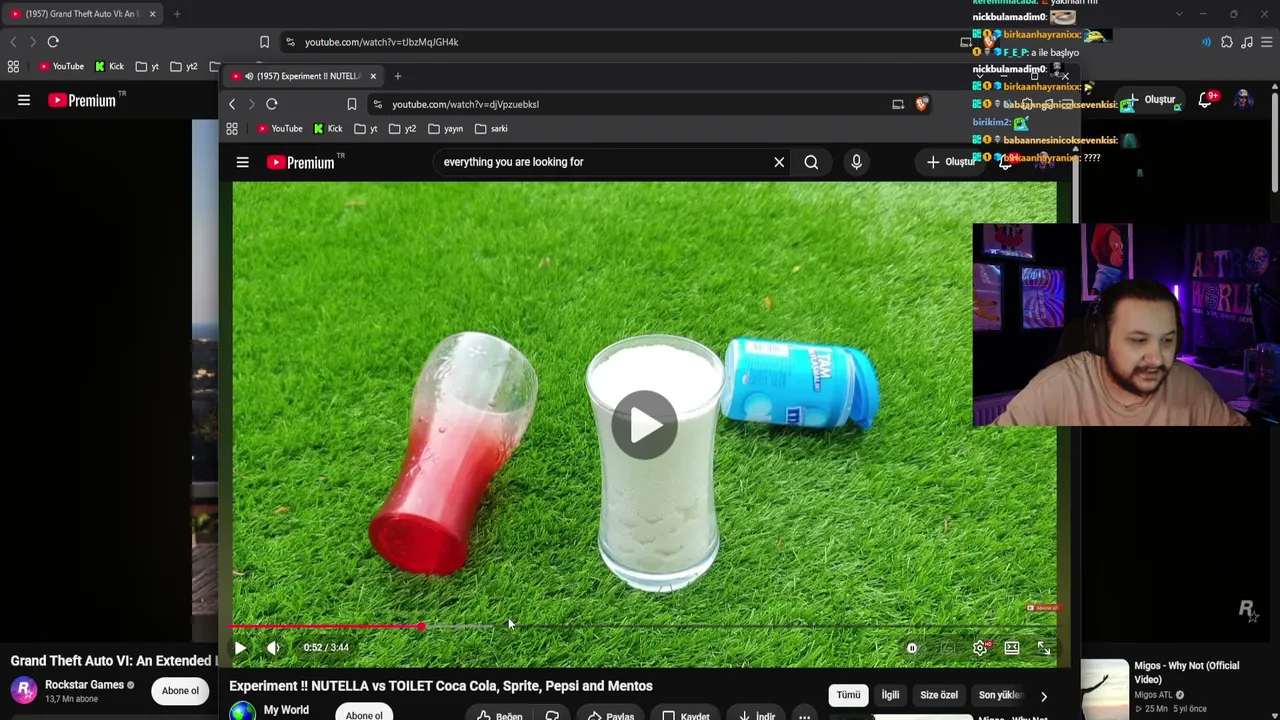Viewport: 1280px width, 720px height.
Task: Open the account avatar in the back window
Action: tap(1243, 100)
